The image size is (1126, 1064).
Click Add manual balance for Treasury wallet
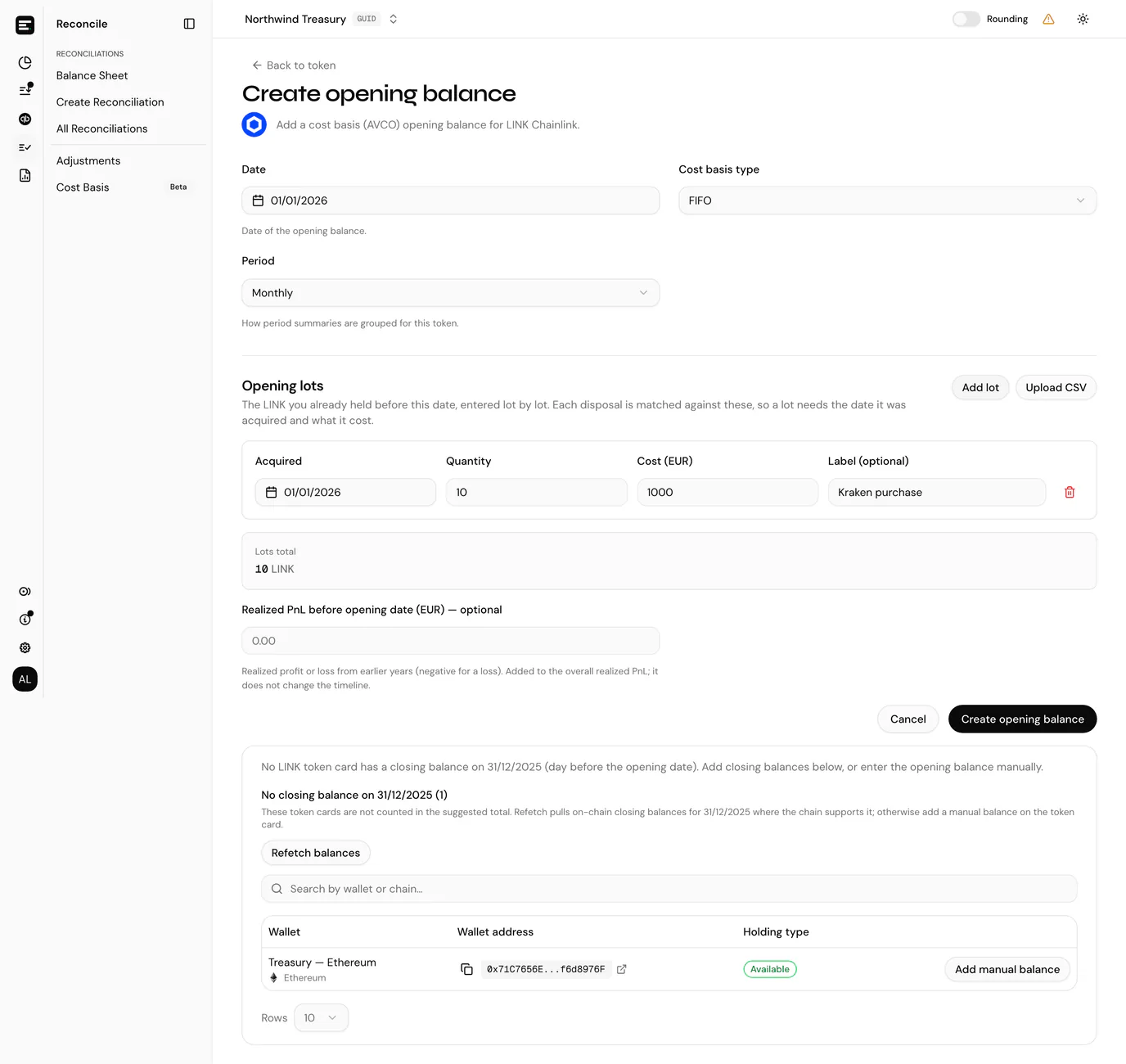[1007, 969]
